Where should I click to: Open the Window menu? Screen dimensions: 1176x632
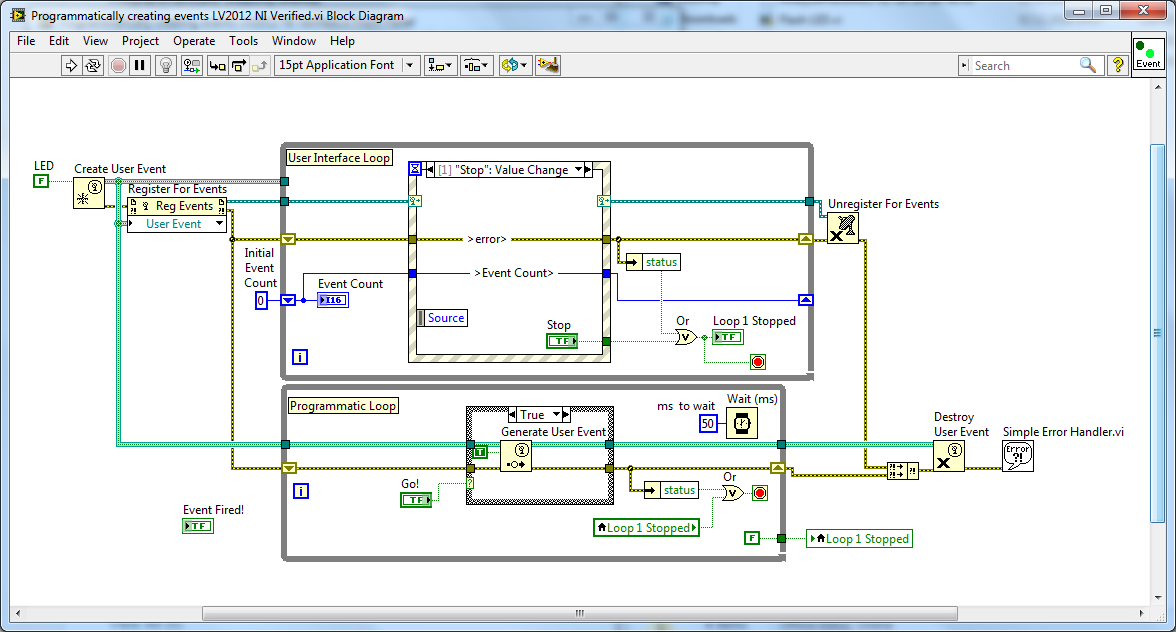tap(294, 41)
